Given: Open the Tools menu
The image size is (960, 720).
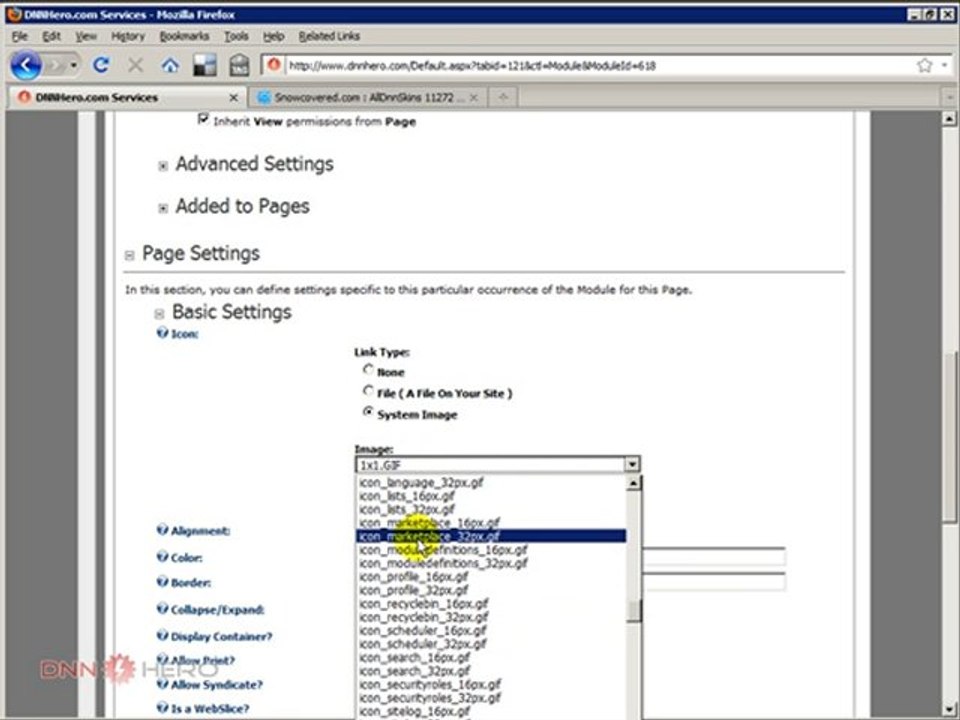Looking at the screenshot, I should (x=236, y=36).
